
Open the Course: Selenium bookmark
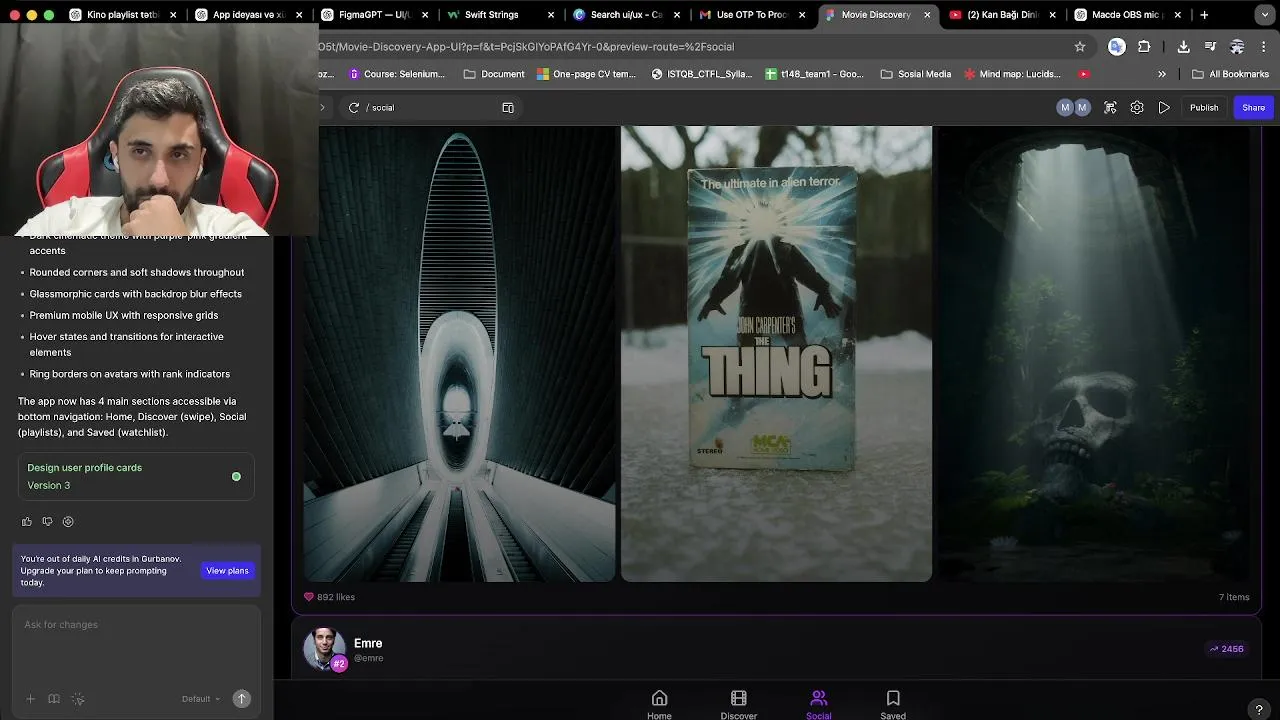[396, 74]
